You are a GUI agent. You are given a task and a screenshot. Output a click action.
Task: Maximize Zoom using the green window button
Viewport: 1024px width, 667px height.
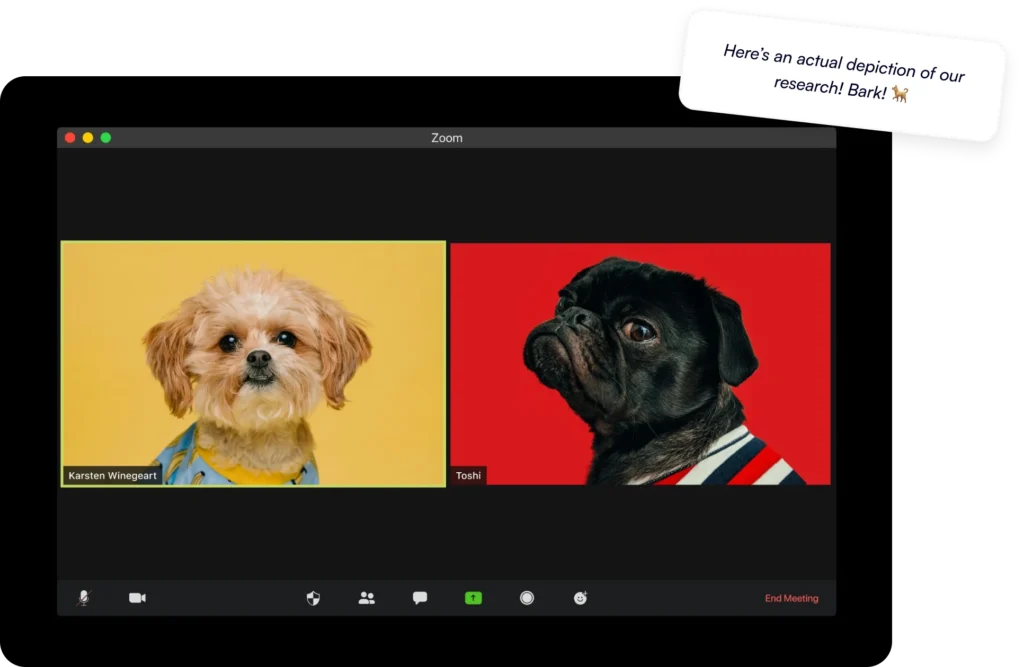point(106,138)
